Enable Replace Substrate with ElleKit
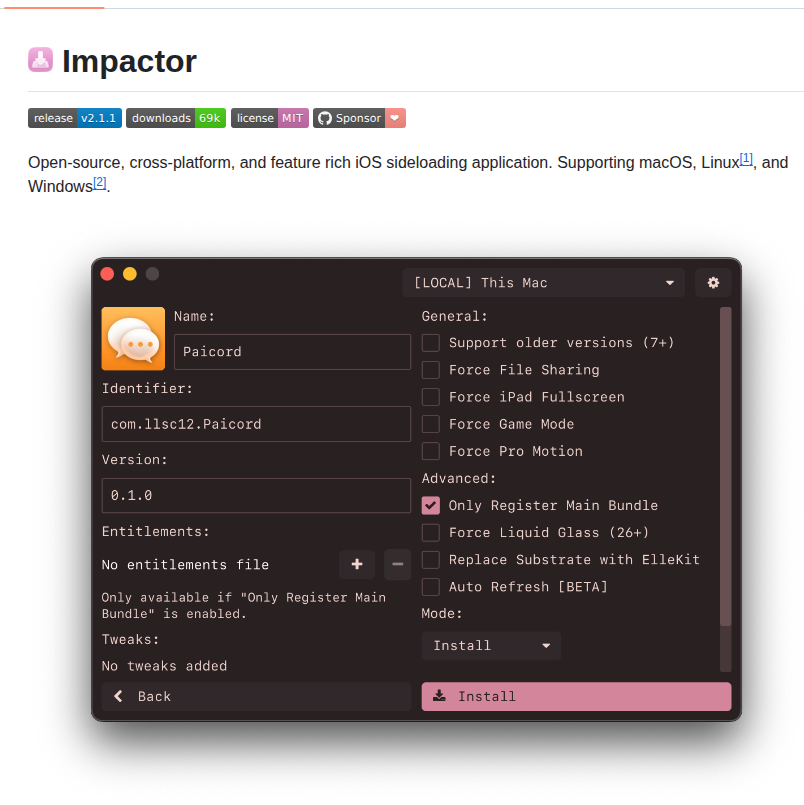The width and height of the screenshot is (804, 805). [x=430, y=559]
